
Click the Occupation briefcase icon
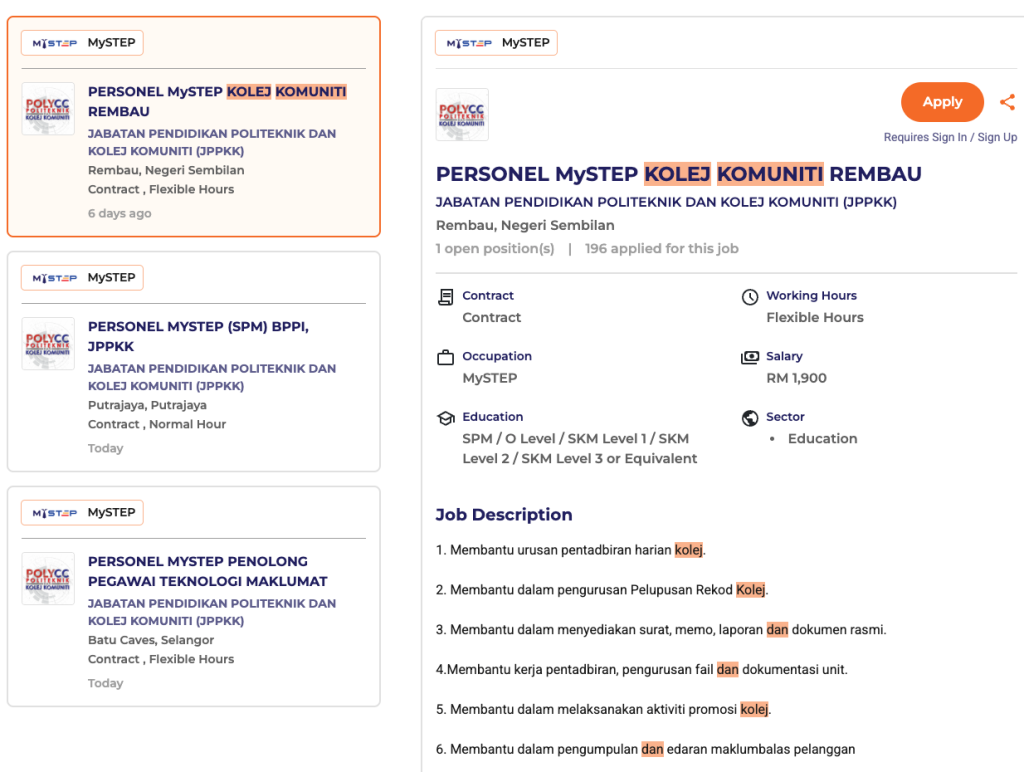click(x=446, y=357)
